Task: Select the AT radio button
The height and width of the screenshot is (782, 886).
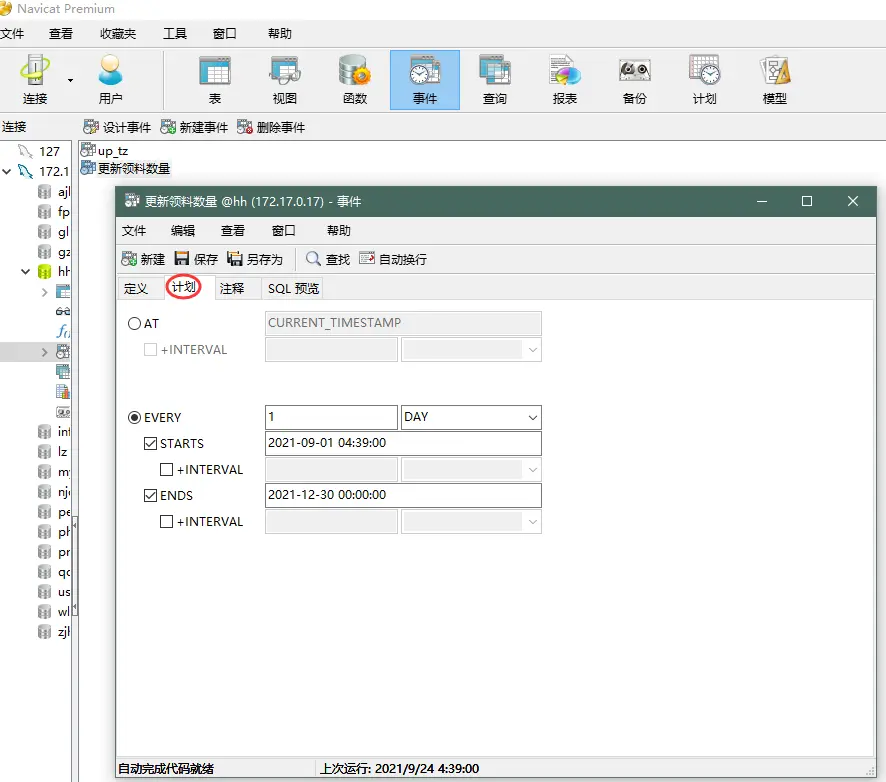Action: [x=134, y=324]
